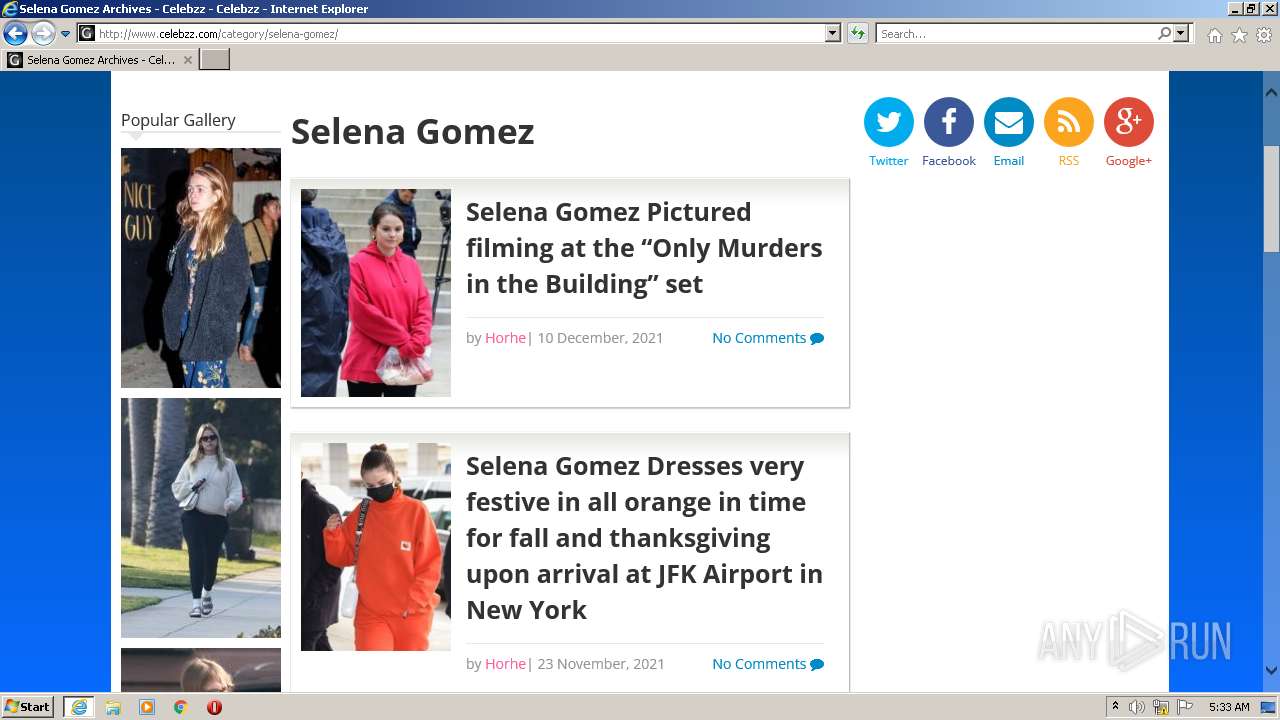Click the vertical scrollbar thumb
The image size is (1280, 720).
[x=1271, y=198]
